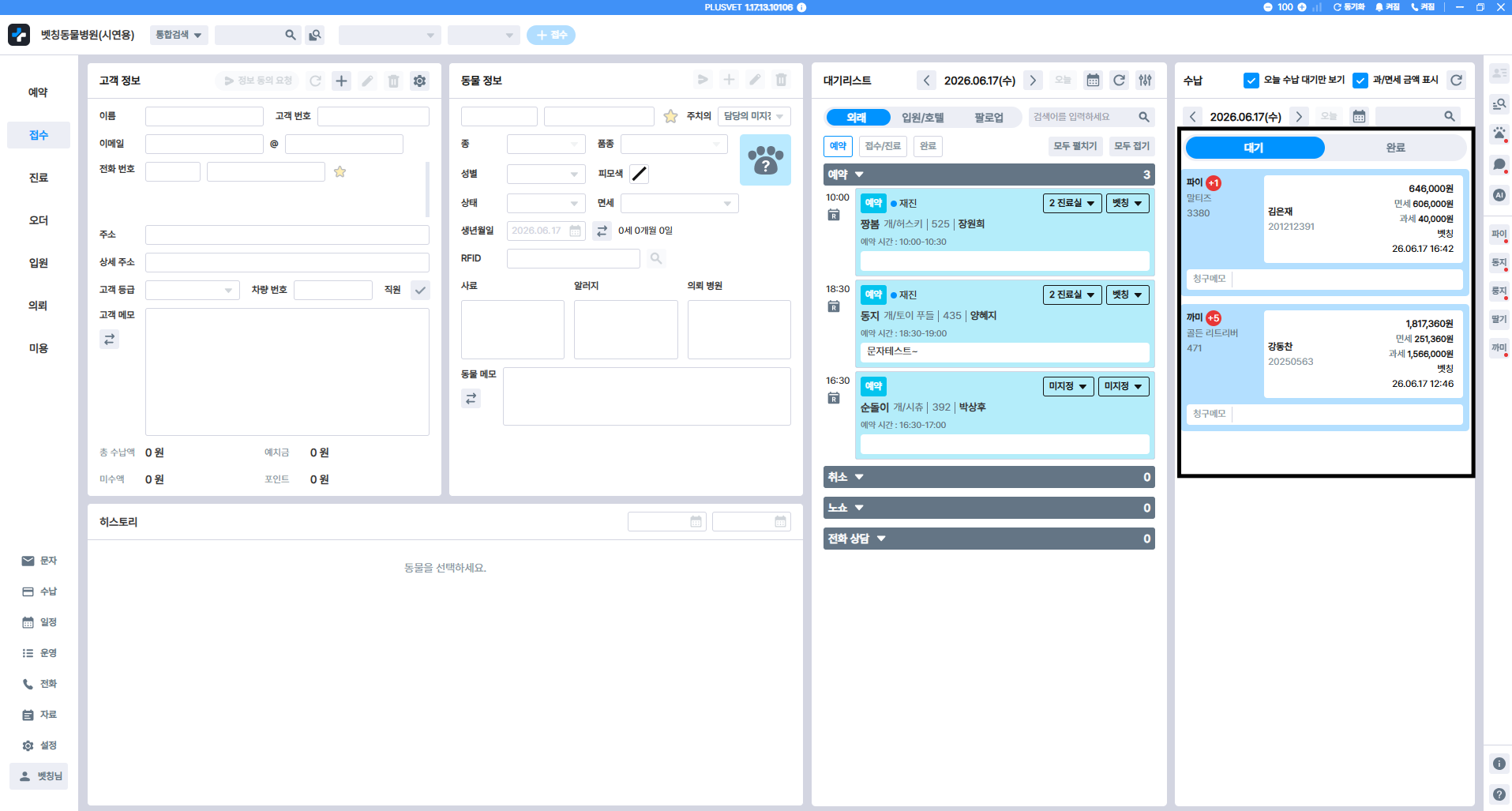Click 청구메모 field under 파이
The image size is (1512, 811).
pyautogui.click(x=1324, y=279)
